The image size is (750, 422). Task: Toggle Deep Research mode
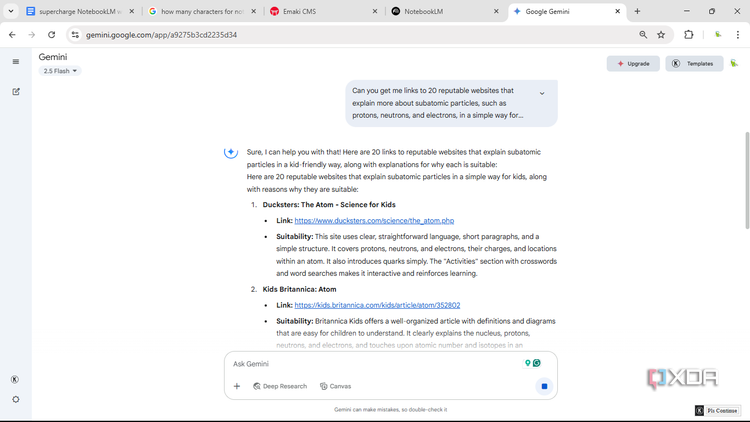point(280,386)
